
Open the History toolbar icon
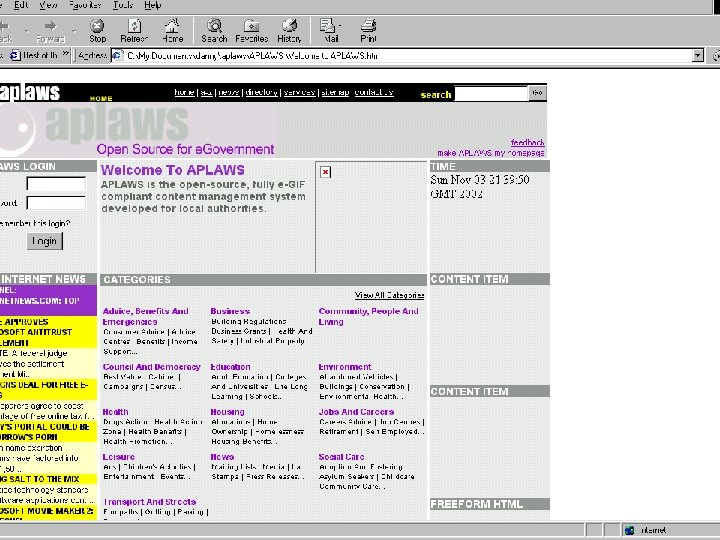289,30
